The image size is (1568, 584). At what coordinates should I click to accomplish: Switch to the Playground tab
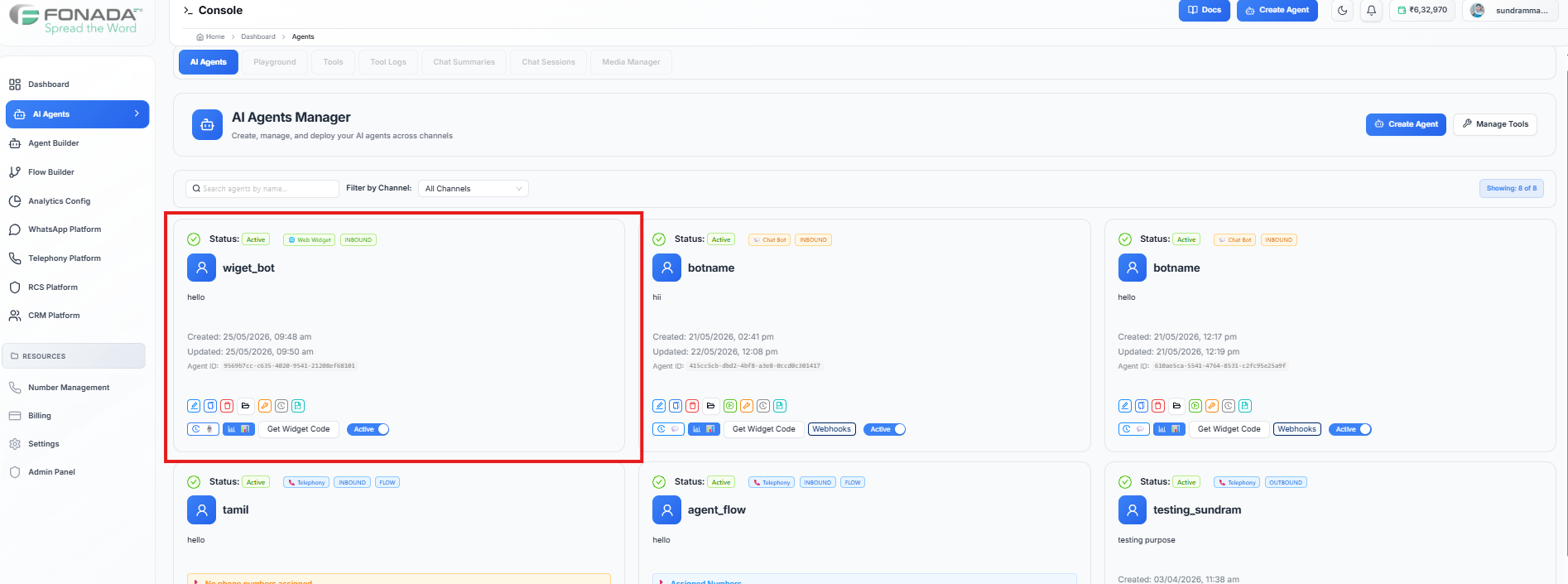coord(275,62)
